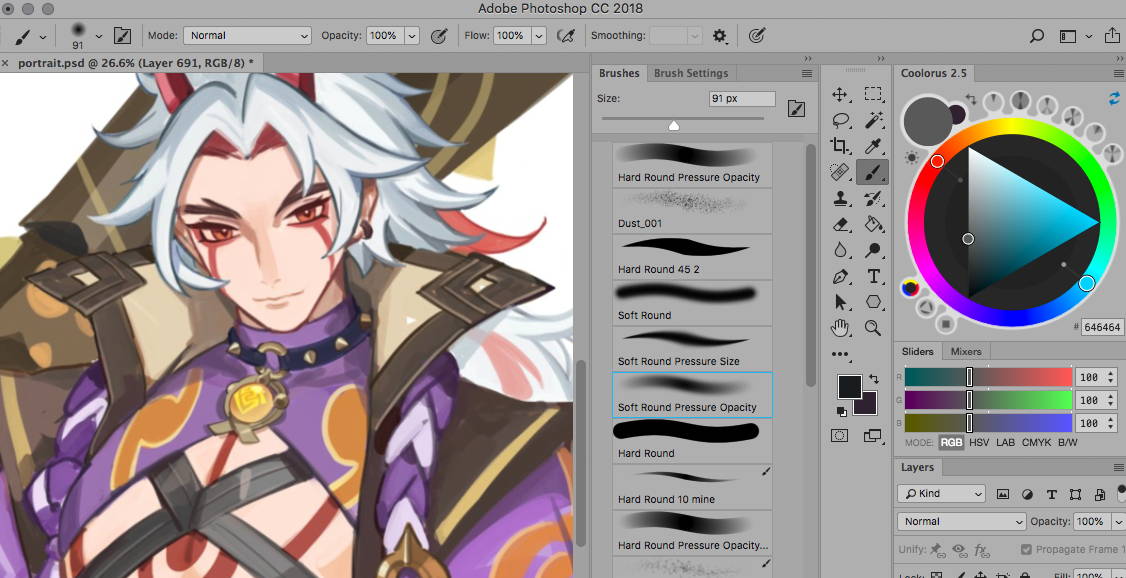Filter layers by pixel layers
The height and width of the screenshot is (578, 1126).
[x=1003, y=494]
